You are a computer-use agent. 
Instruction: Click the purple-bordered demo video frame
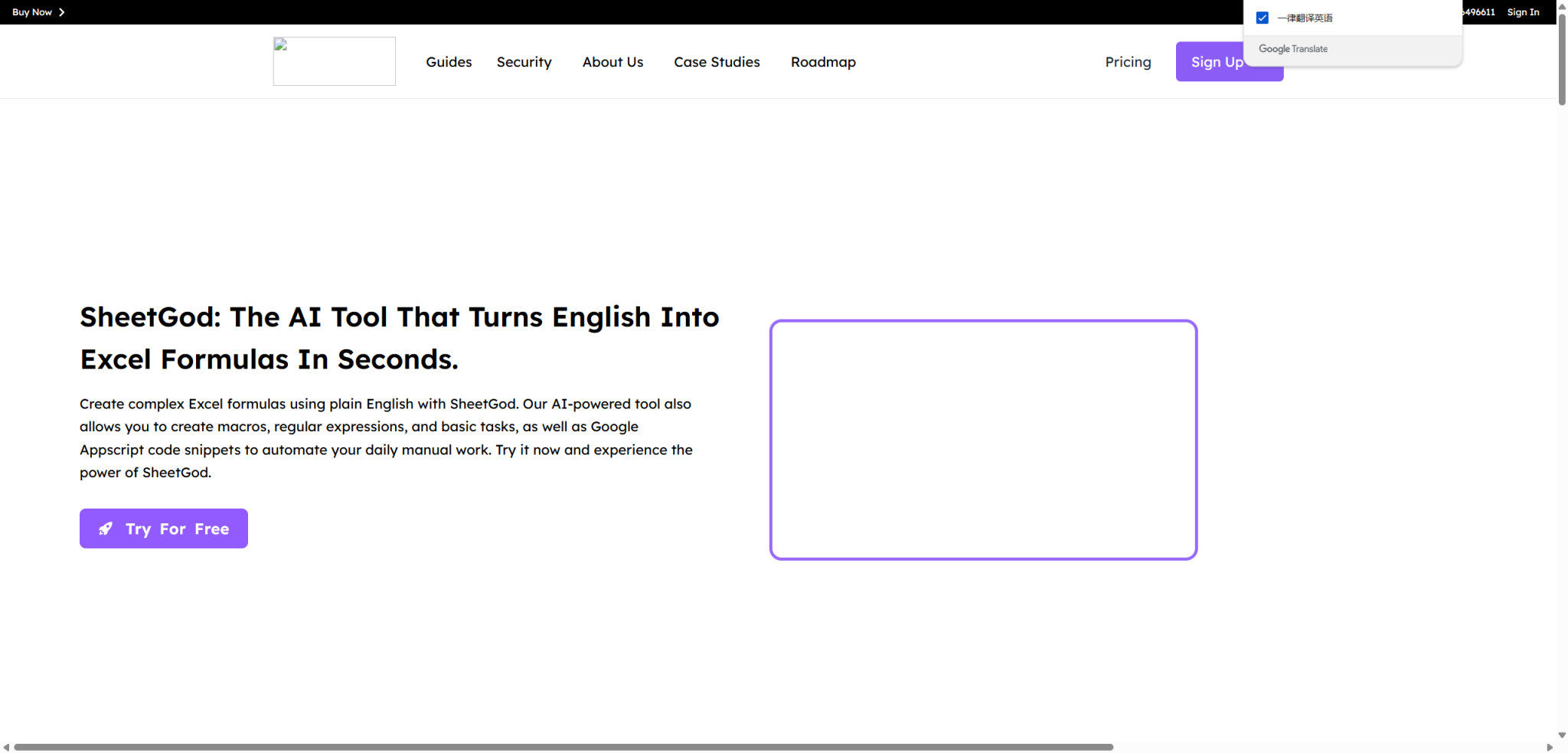984,440
